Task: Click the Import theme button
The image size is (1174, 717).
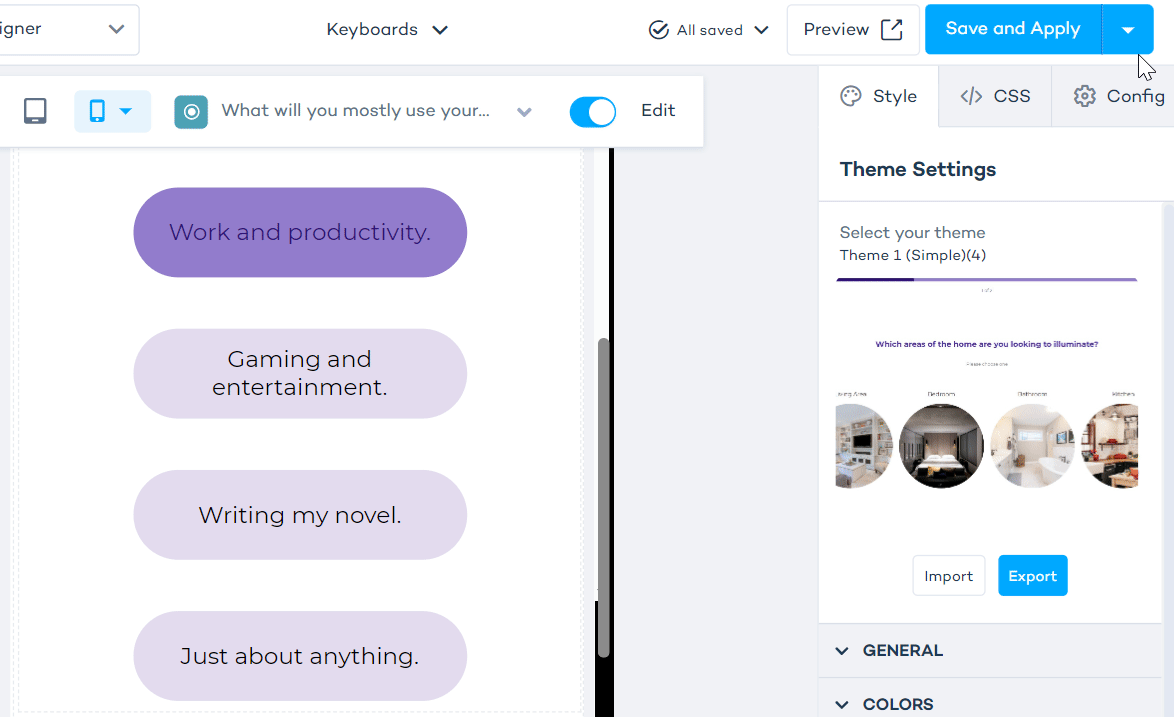Action: [x=948, y=576]
